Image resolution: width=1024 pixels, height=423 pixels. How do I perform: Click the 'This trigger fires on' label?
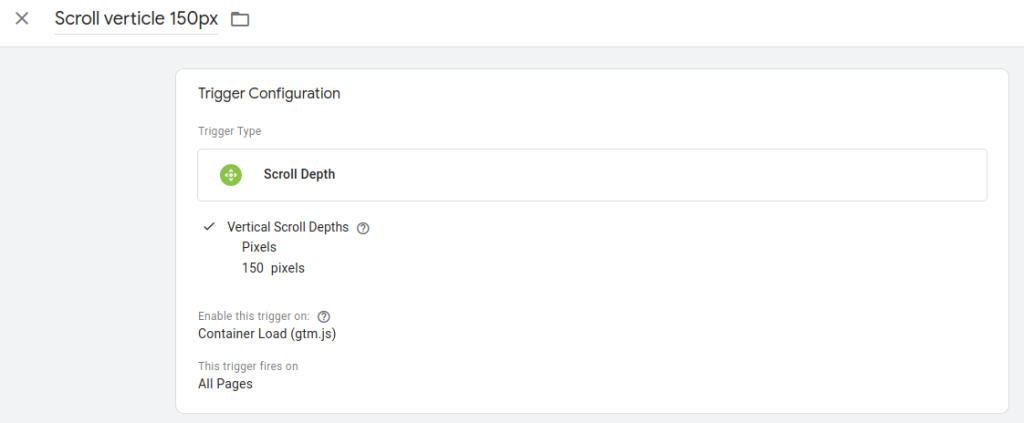[248, 366]
